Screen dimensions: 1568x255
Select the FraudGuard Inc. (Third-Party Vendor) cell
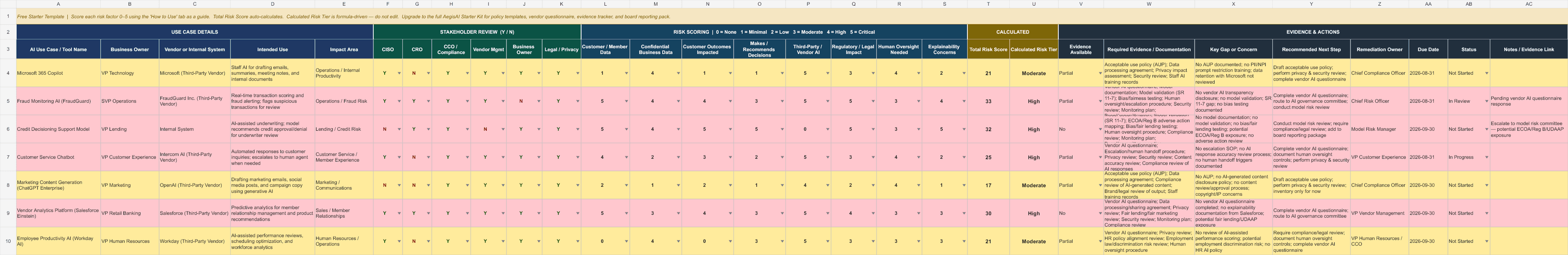(195, 101)
